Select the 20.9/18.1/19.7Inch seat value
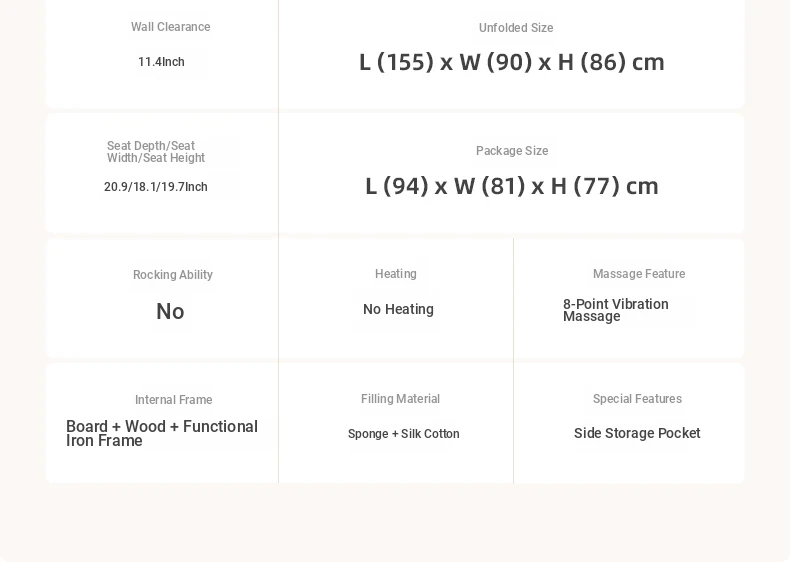 [x=156, y=187]
